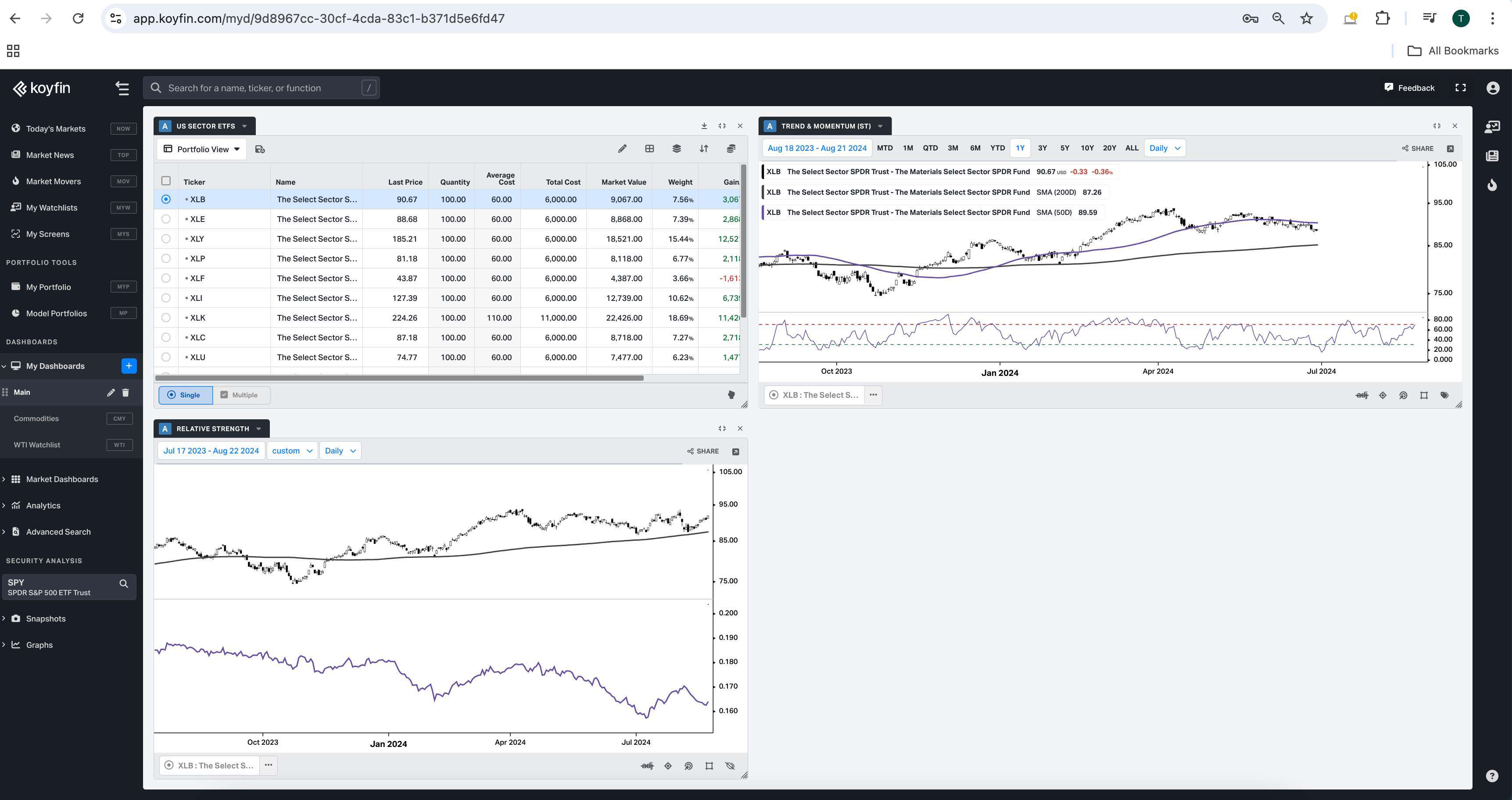Open Today's Markets in sidebar

click(56, 129)
